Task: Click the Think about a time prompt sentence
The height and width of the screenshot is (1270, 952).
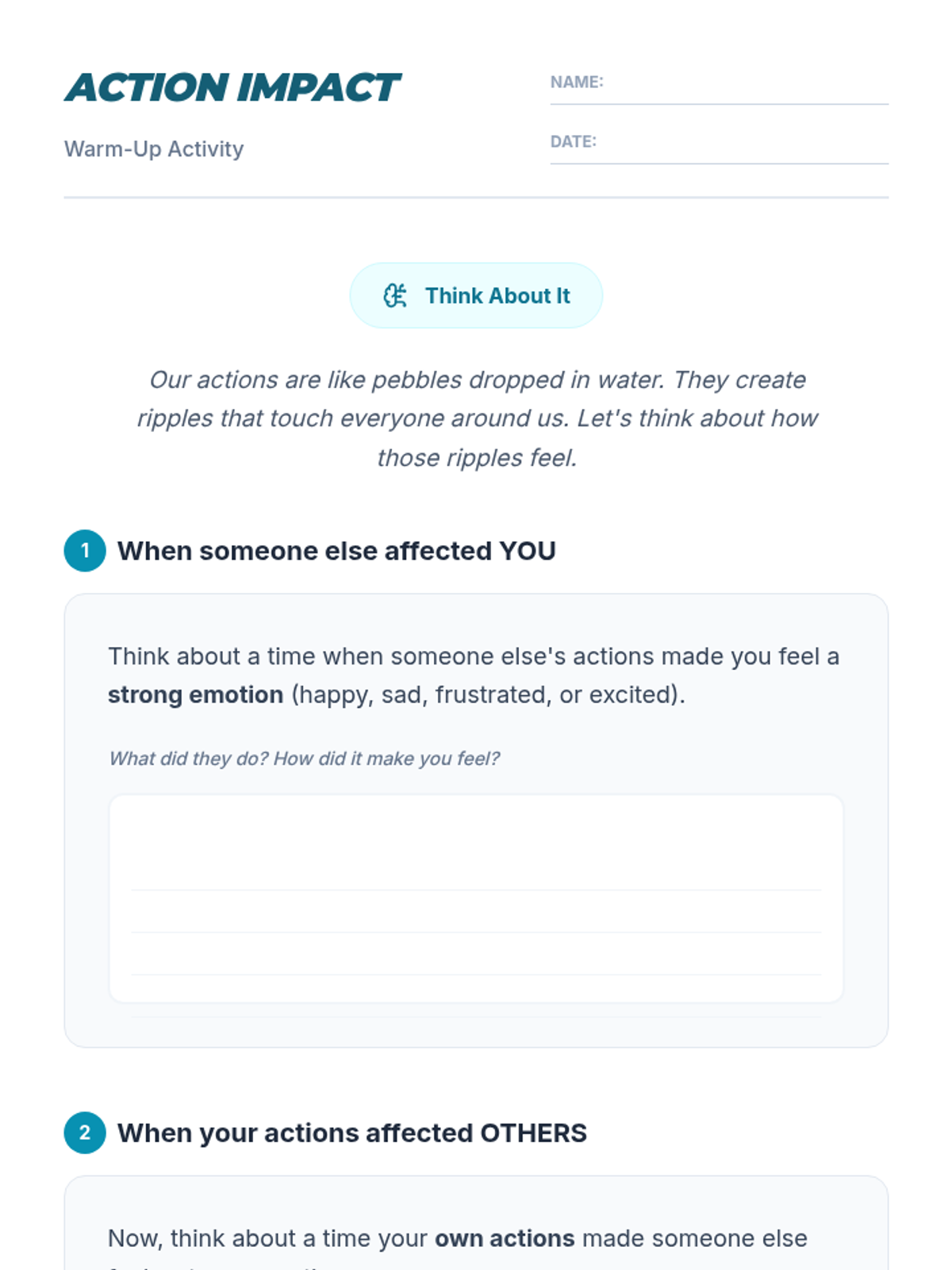Action: (474, 675)
